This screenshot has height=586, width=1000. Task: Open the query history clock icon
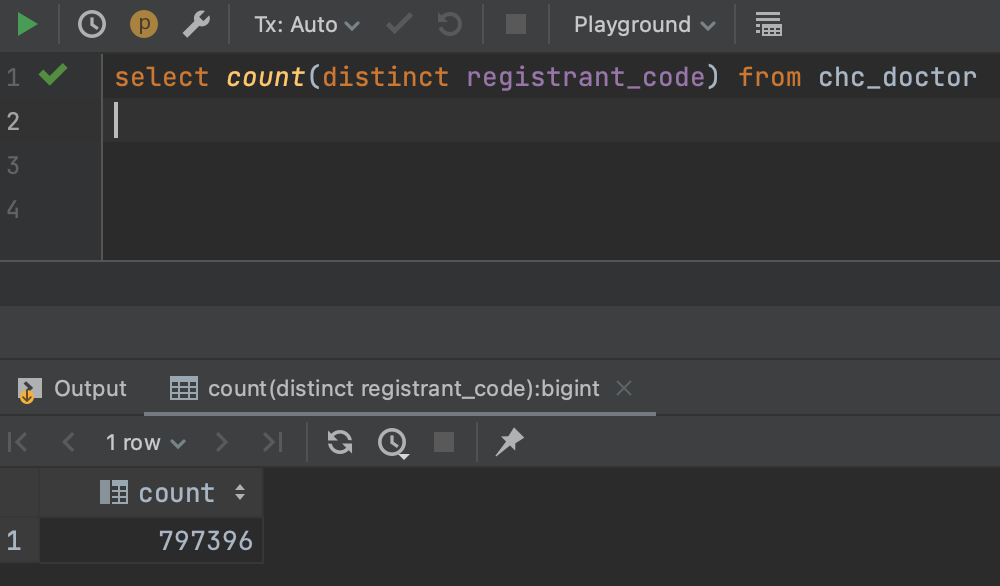[92, 25]
